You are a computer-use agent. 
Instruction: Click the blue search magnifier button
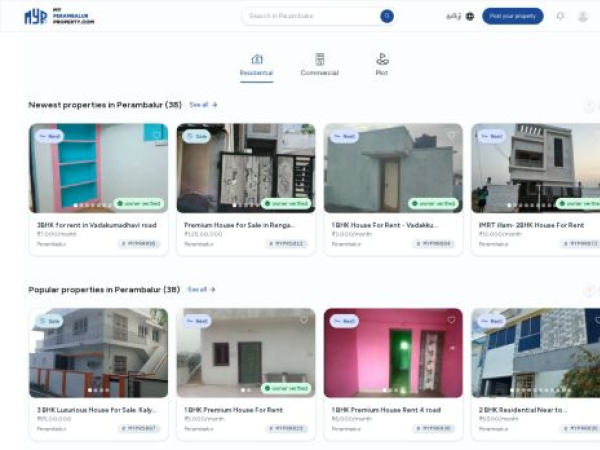click(387, 16)
